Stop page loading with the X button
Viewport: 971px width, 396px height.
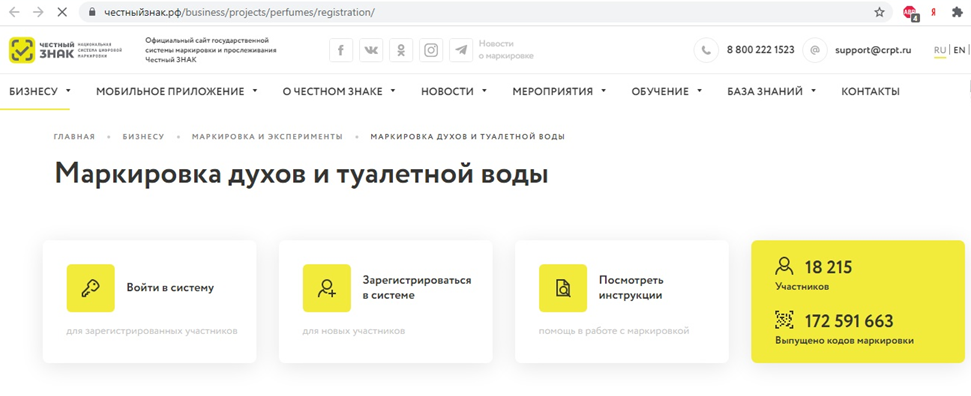pos(61,12)
